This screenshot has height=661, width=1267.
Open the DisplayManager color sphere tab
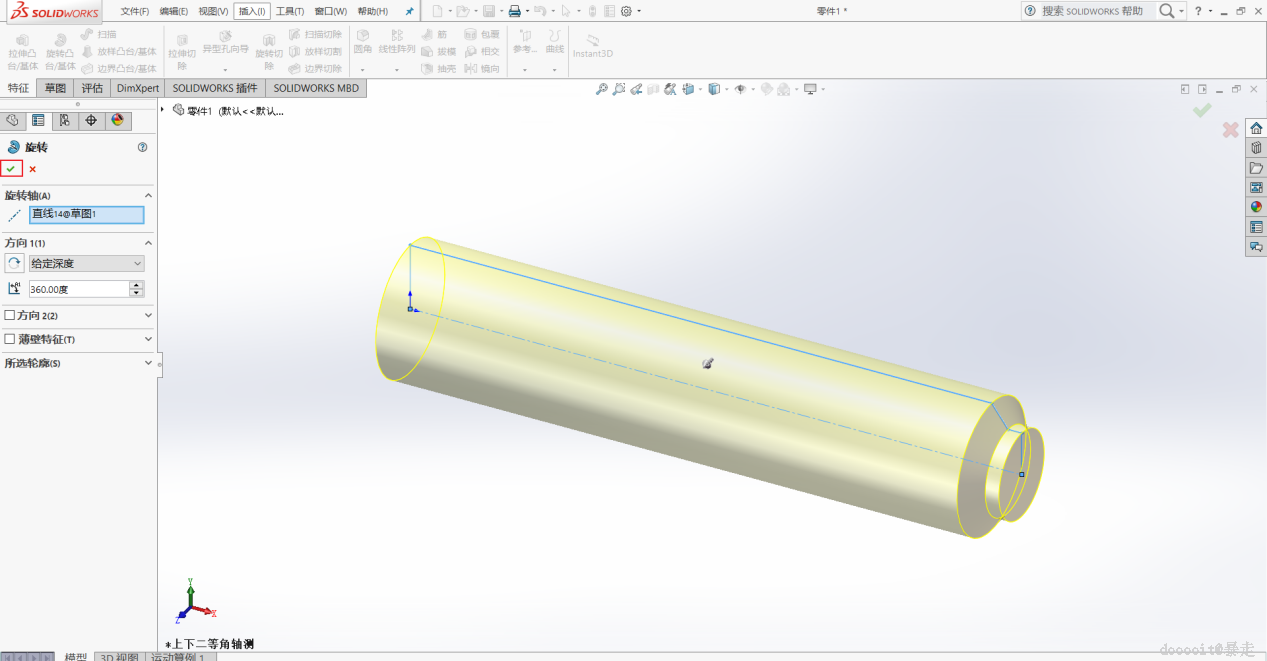pyautogui.click(x=117, y=120)
